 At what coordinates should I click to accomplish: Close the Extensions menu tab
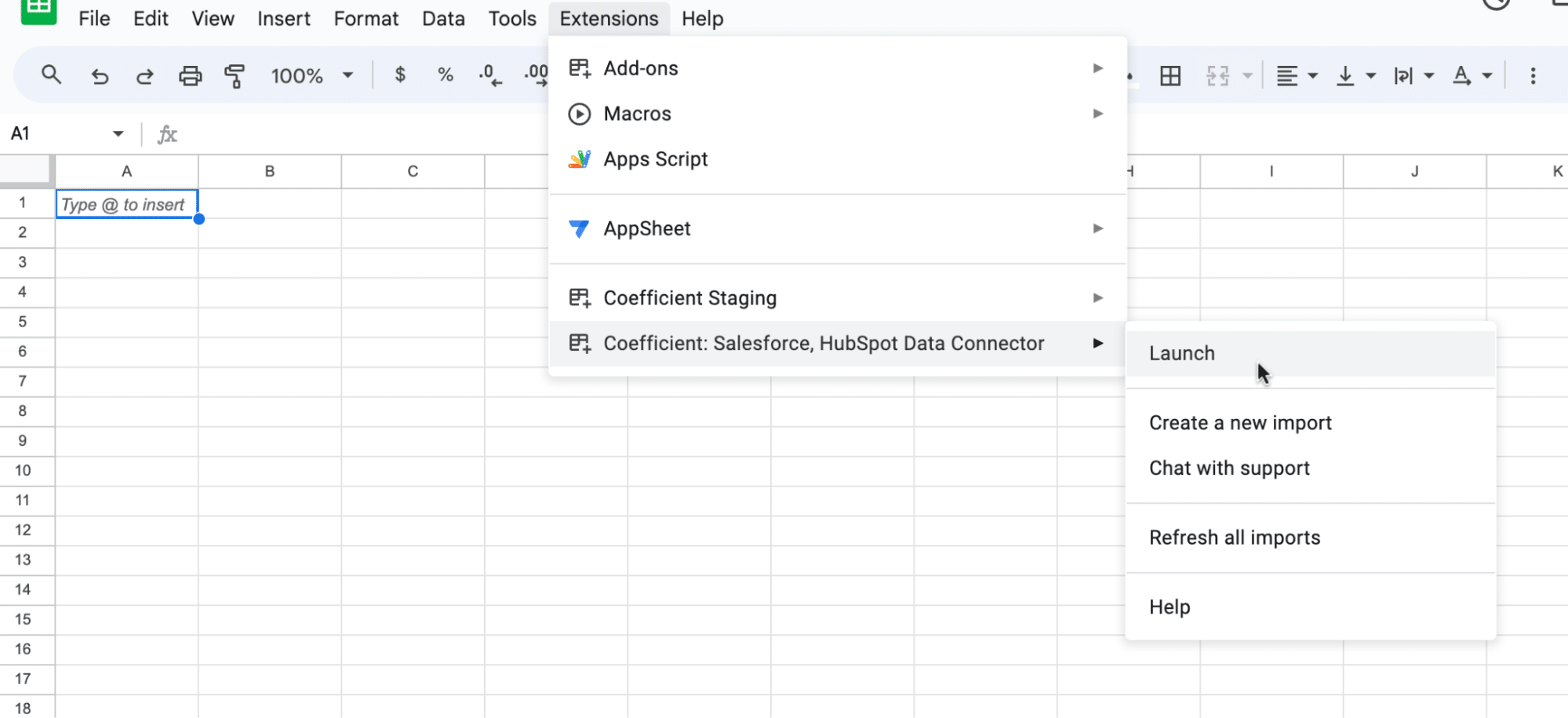click(609, 19)
